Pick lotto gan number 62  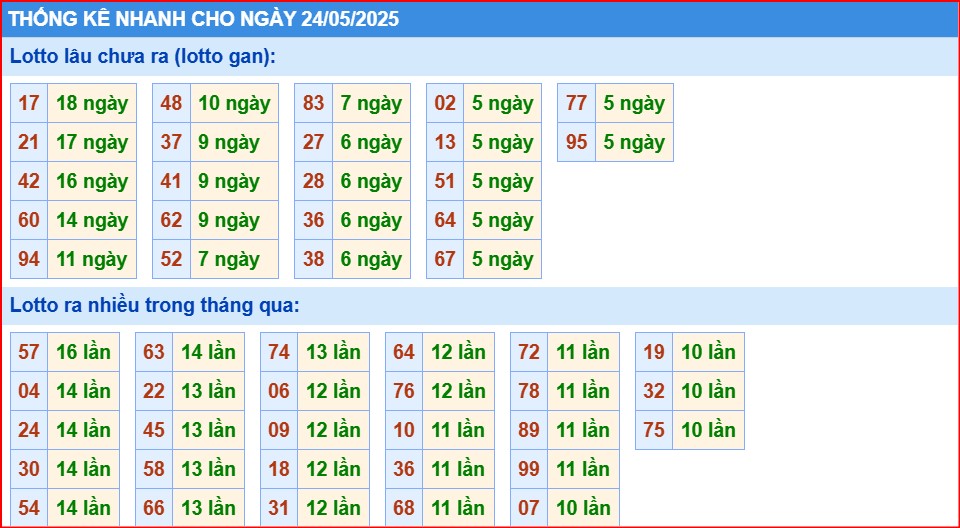coord(171,220)
